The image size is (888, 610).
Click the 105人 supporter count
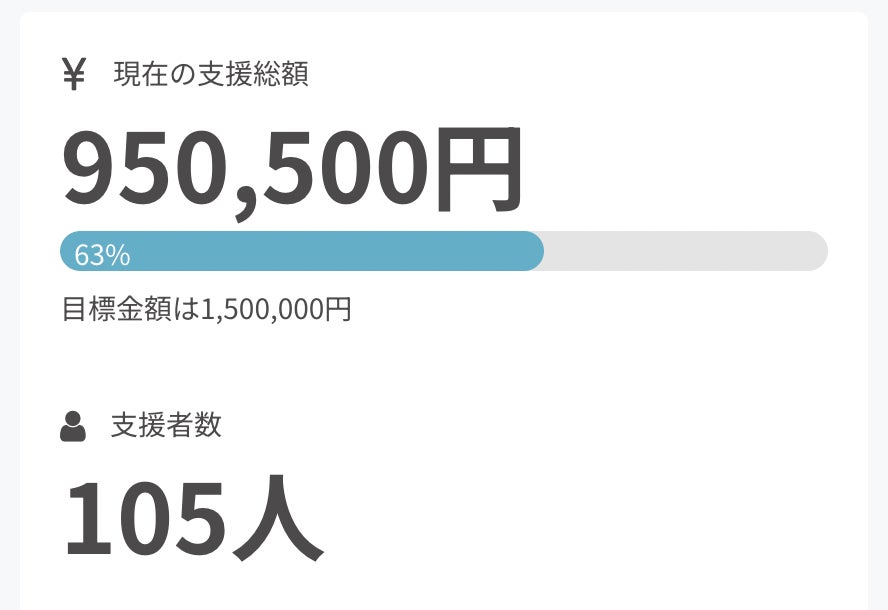[193, 518]
